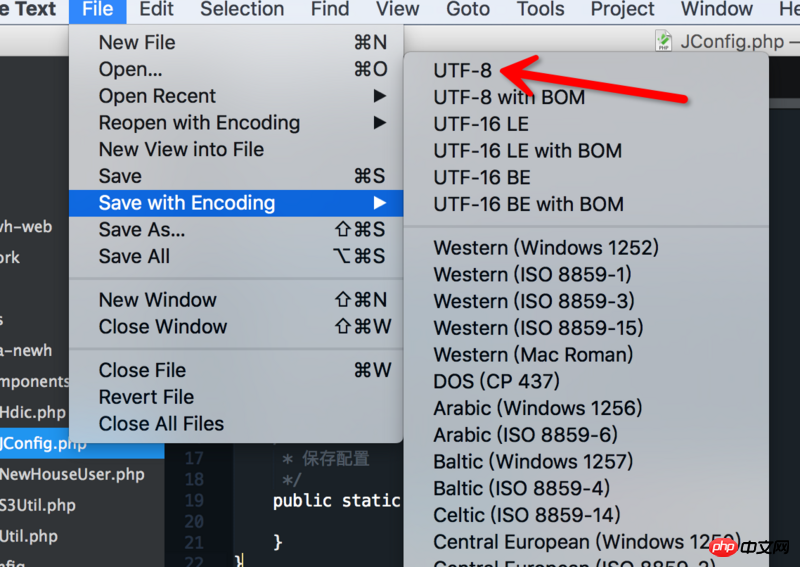
Task: Click New File menu entry
Action: [x=137, y=42]
